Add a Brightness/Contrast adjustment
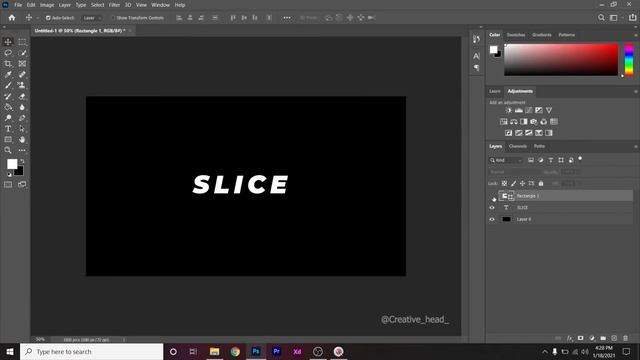This screenshot has height=360, width=640. (x=508, y=110)
